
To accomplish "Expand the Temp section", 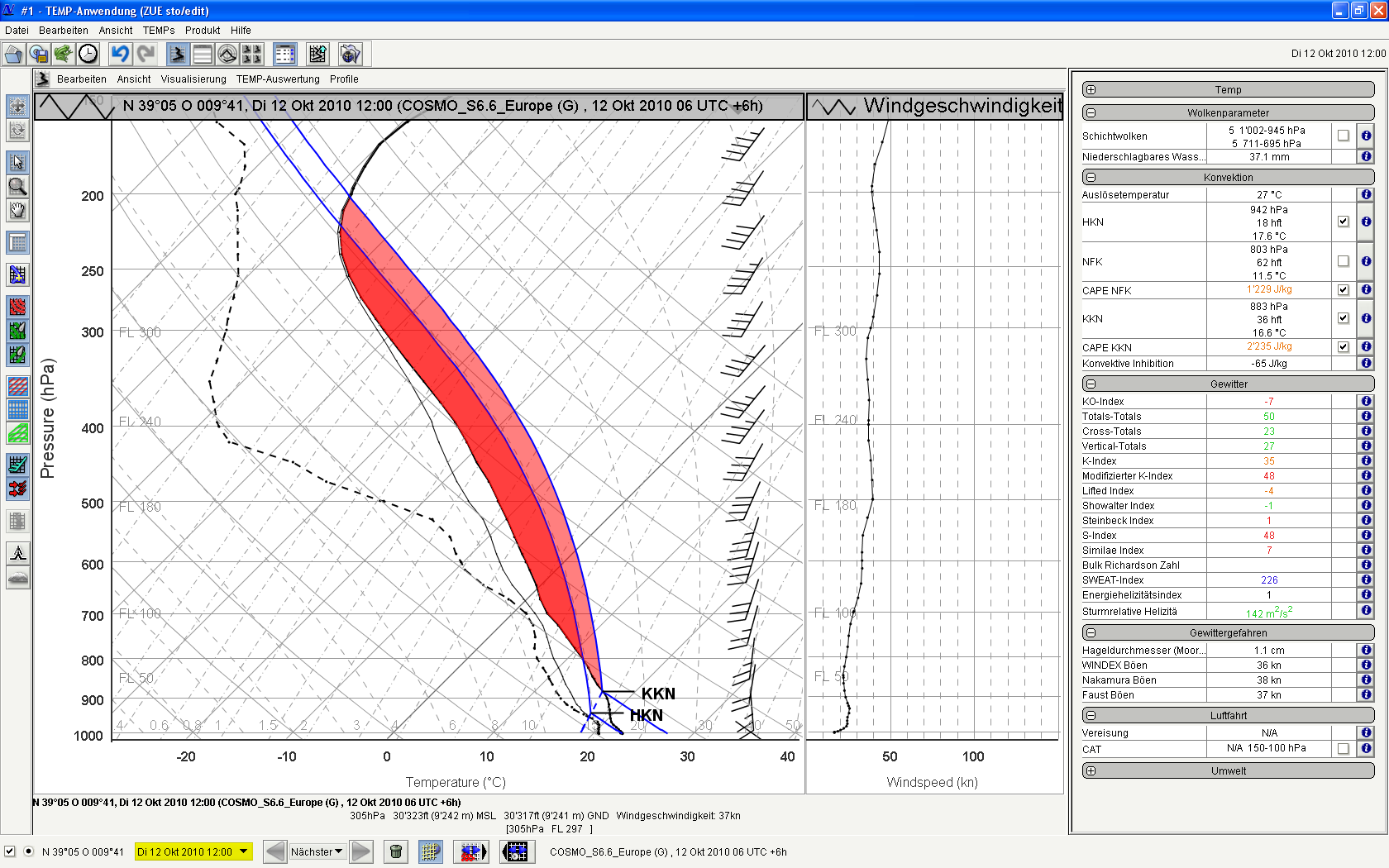I will click(x=1091, y=89).
